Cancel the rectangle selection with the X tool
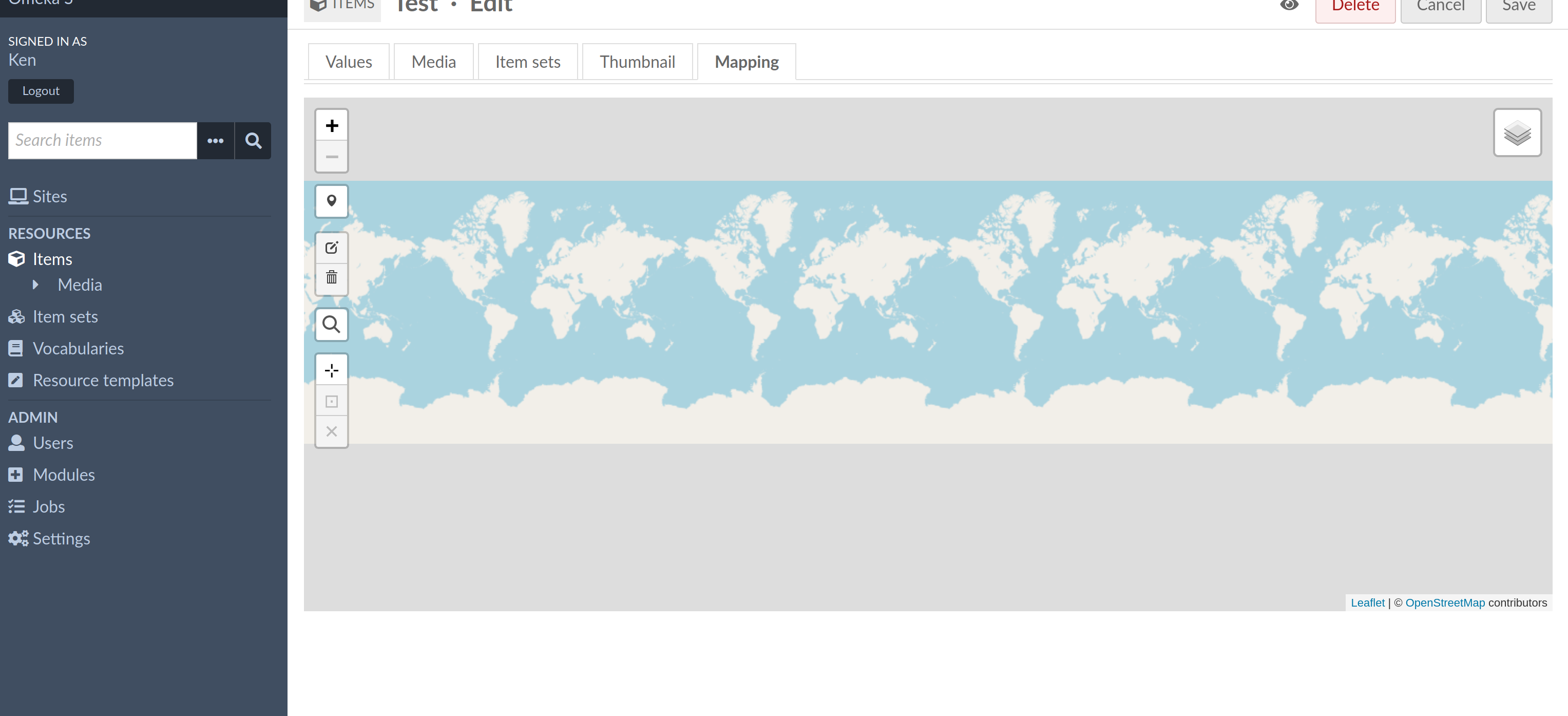Screen dimensions: 1568x716 click(x=332, y=431)
